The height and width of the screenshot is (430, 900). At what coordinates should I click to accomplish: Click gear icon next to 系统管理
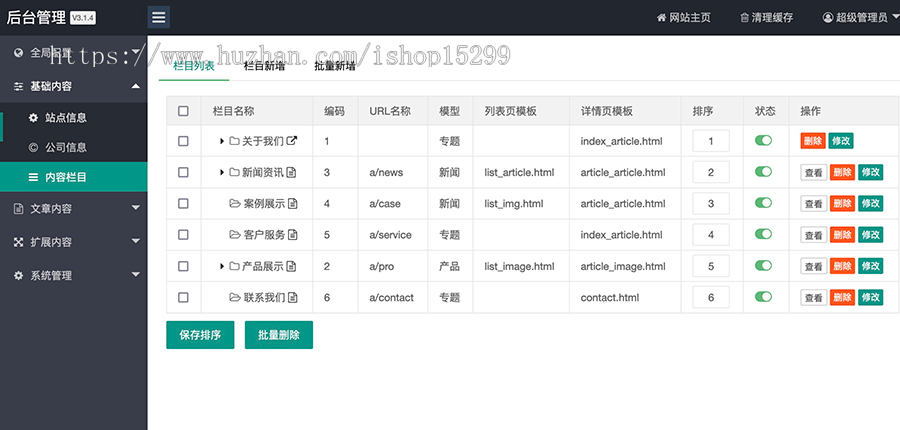[x=18, y=276]
